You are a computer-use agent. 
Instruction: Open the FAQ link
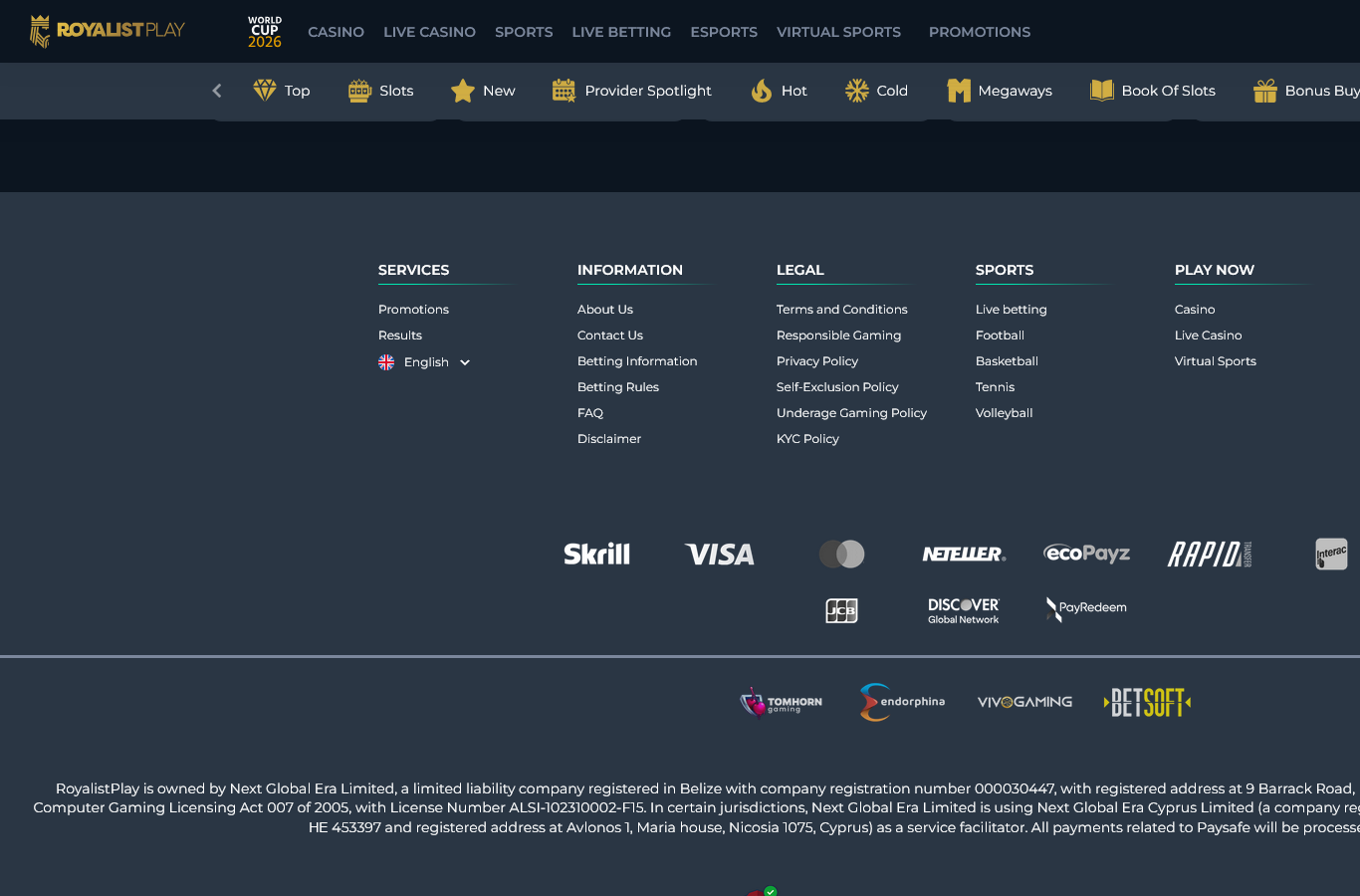pyautogui.click(x=590, y=413)
